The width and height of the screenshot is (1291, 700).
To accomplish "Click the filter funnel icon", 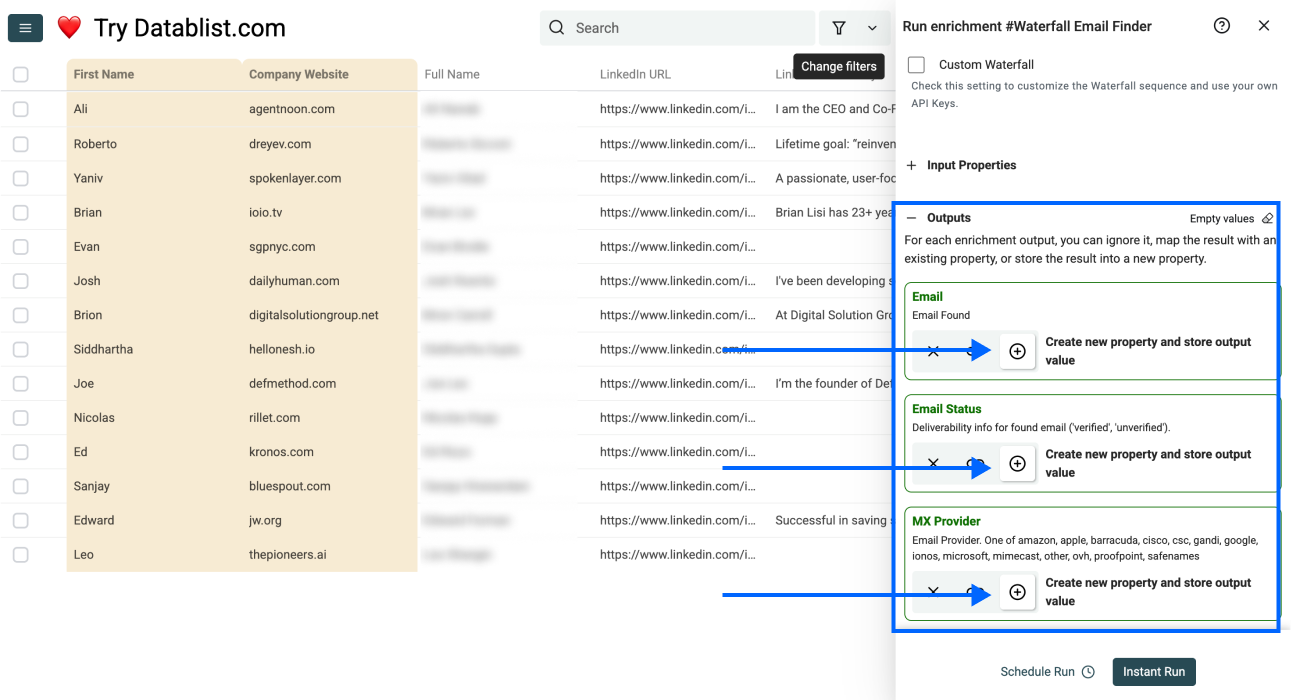I will point(839,28).
